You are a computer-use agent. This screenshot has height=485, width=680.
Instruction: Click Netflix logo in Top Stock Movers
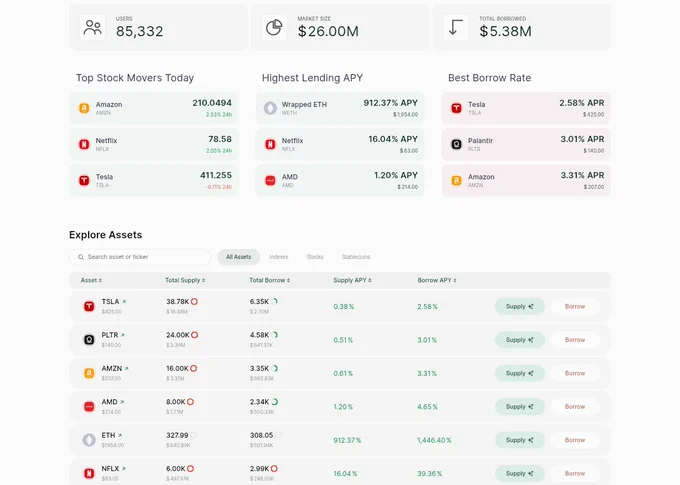[x=84, y=144]
